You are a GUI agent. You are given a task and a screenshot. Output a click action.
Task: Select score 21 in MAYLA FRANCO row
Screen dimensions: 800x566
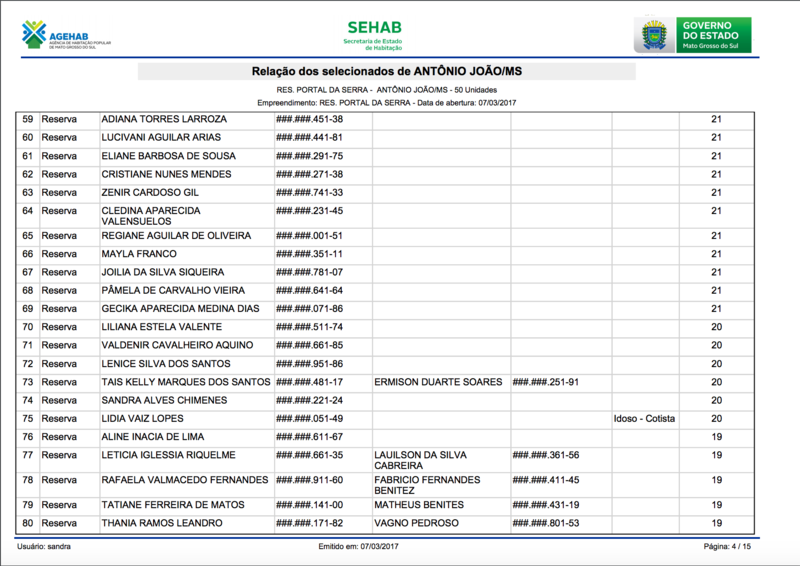[x=716, y=254]
